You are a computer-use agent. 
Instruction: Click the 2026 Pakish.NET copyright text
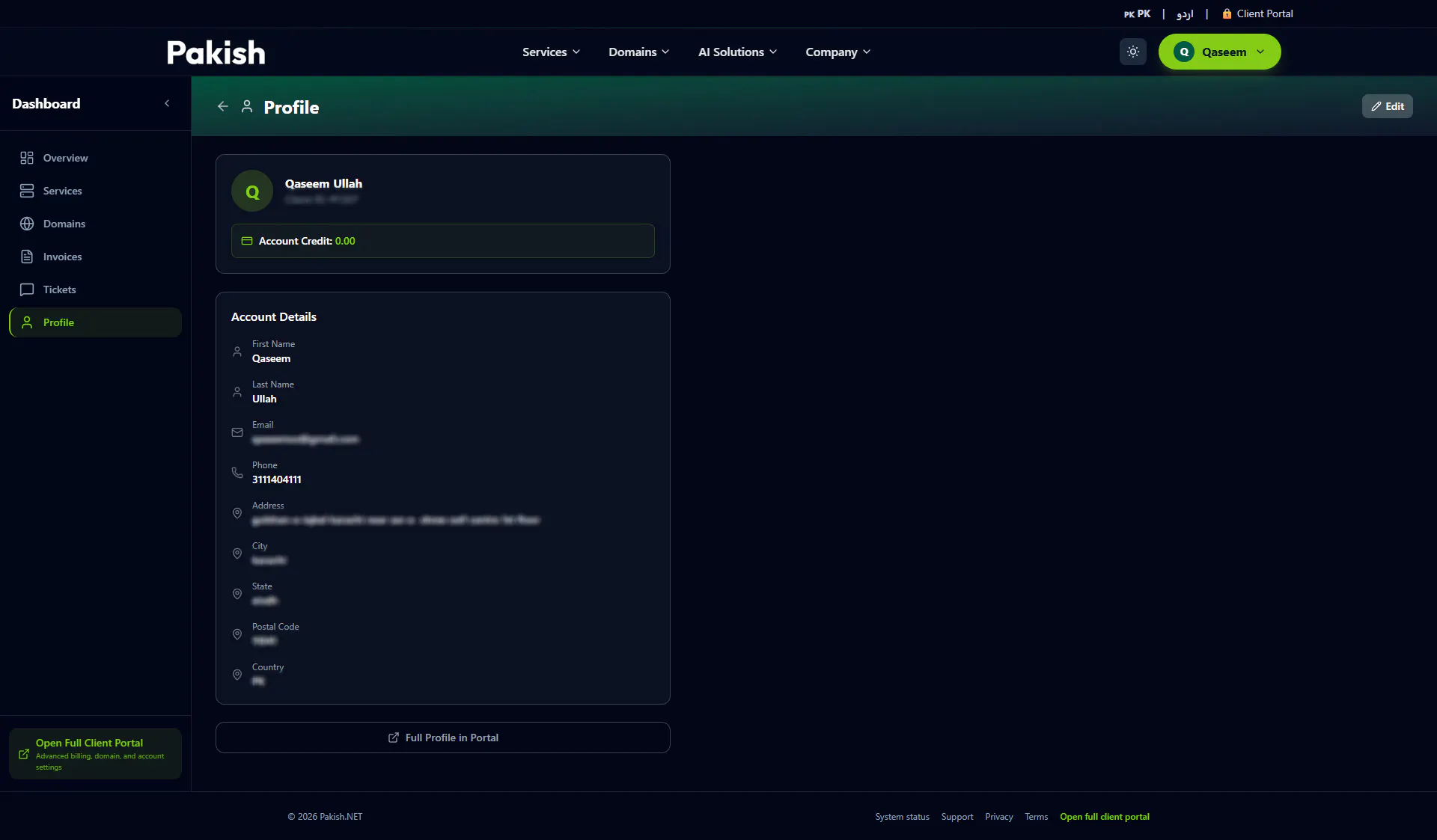point(325,817)
